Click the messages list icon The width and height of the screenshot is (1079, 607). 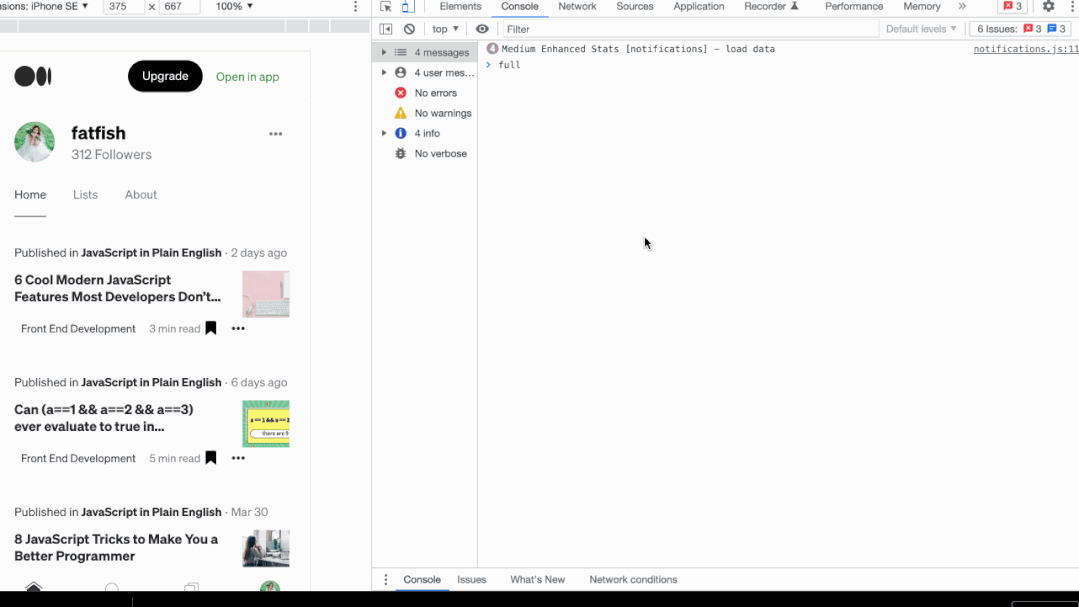(400, 52)
